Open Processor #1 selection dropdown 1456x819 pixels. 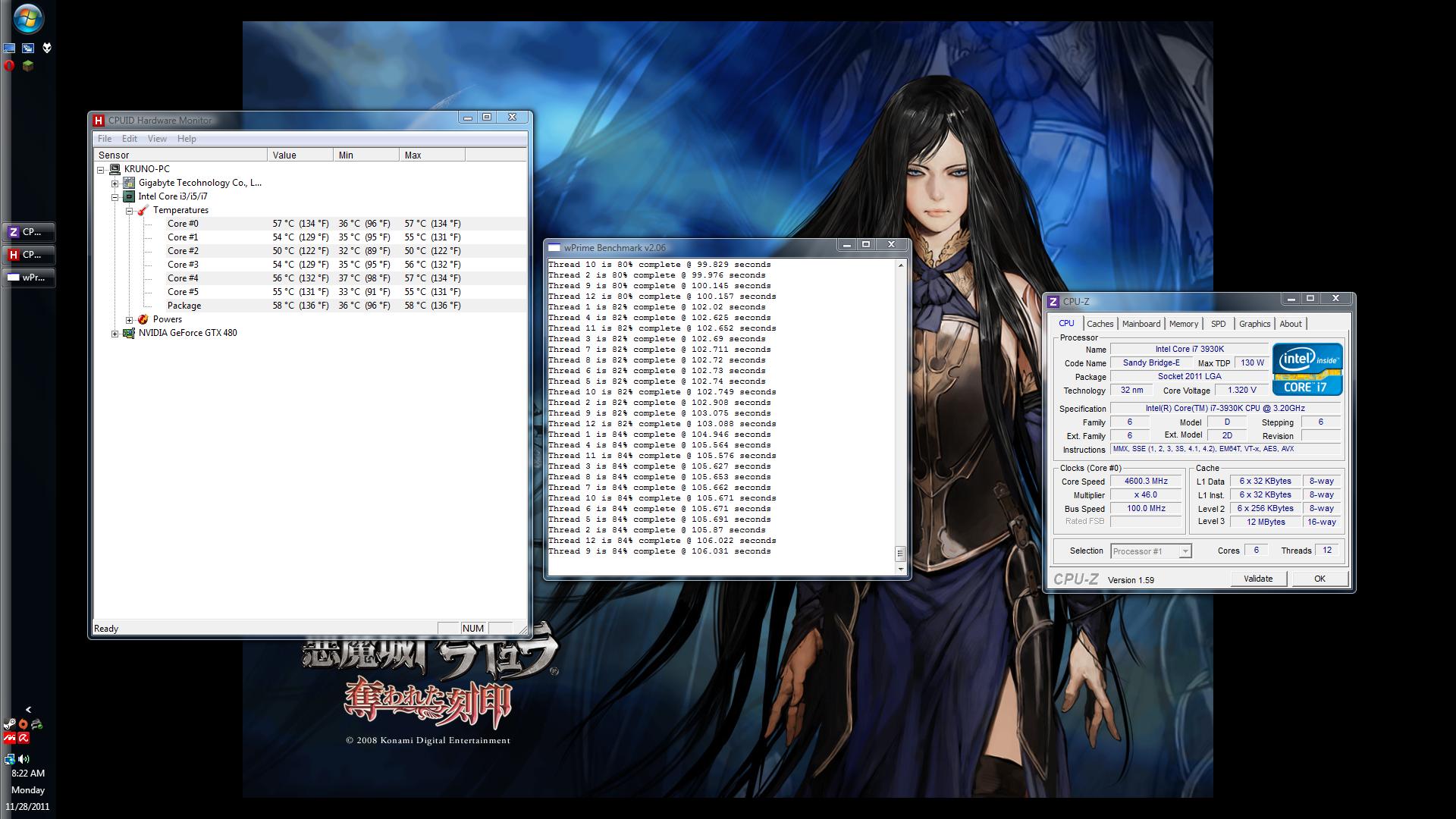1151,551
